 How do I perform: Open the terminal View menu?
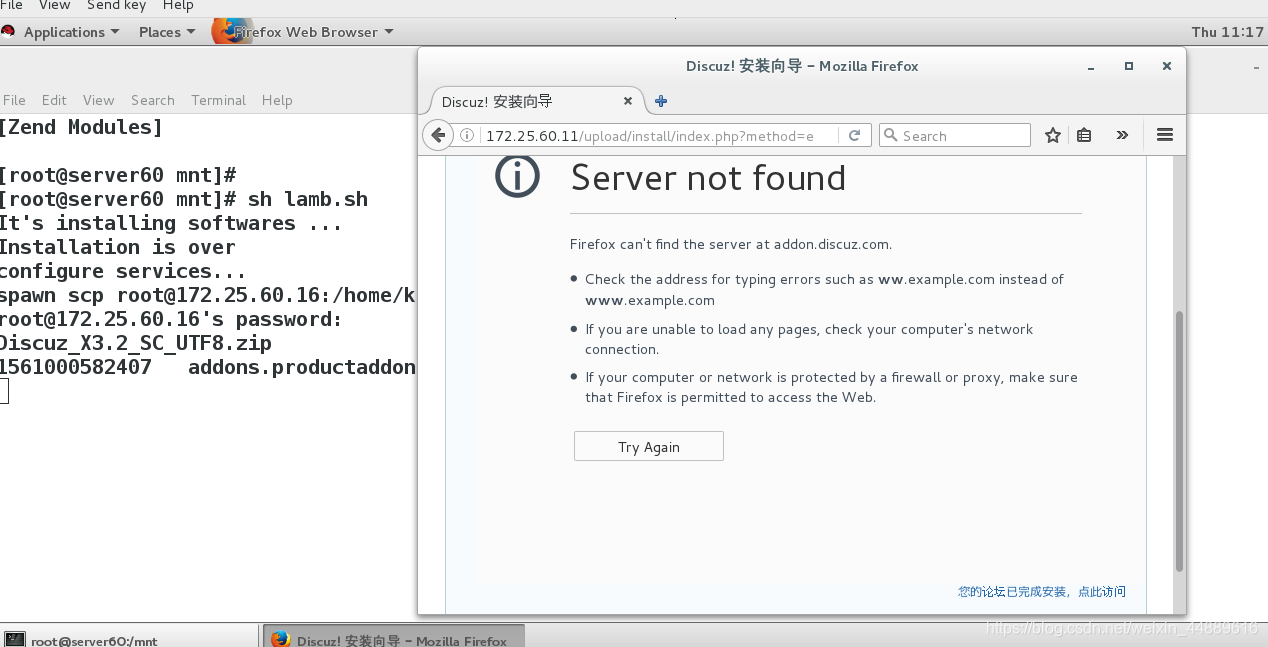(98, 100)
